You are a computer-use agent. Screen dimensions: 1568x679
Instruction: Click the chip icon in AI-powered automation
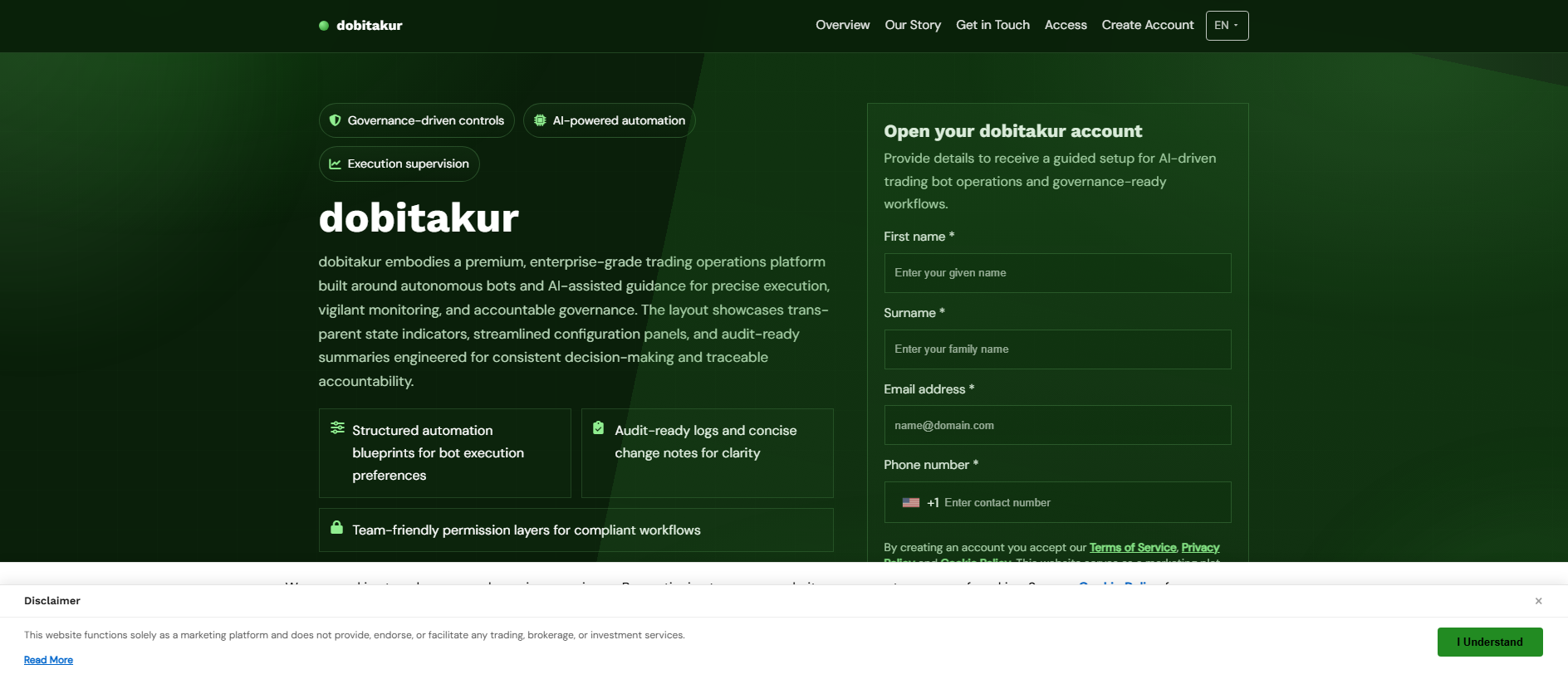(540, 120)
